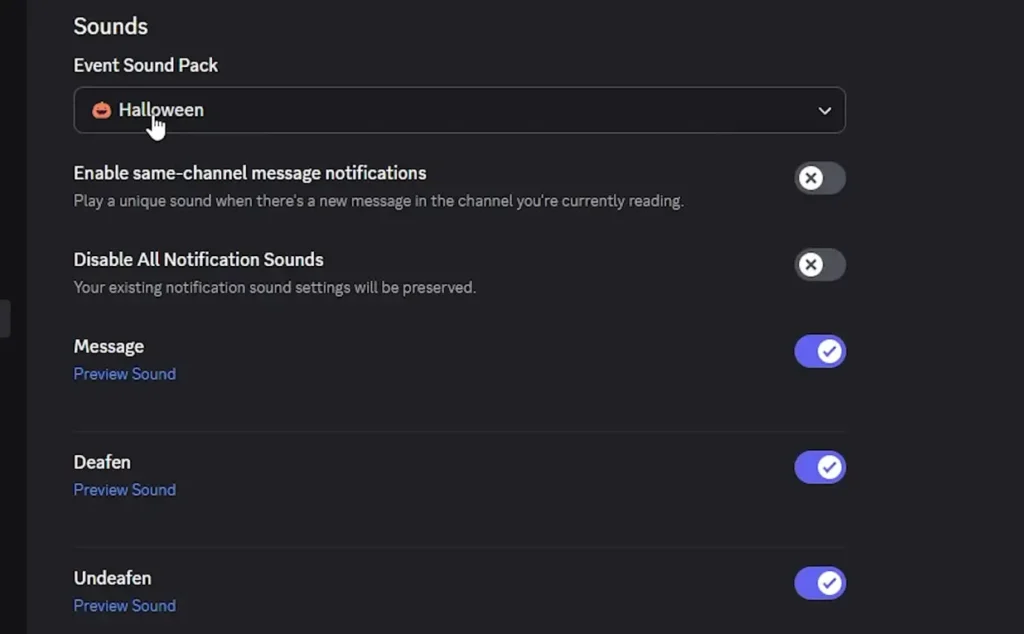Preview the Deafen sound
This screenshot has height=634, width=1024.
click(124, 489)
